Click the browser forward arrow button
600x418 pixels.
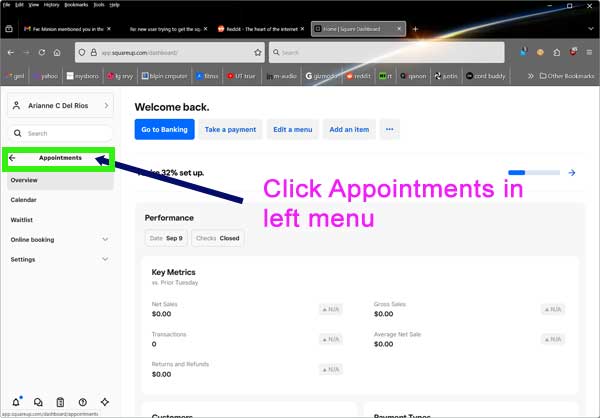26,52
